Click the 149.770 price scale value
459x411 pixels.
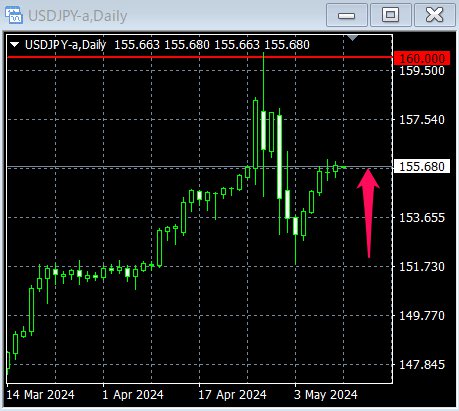pyautogui.click(x=422, y=315)
